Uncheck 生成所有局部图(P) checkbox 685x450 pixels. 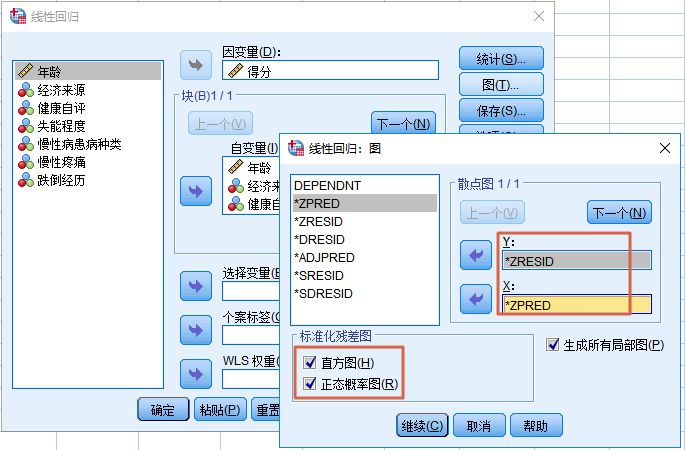(552, 345)
